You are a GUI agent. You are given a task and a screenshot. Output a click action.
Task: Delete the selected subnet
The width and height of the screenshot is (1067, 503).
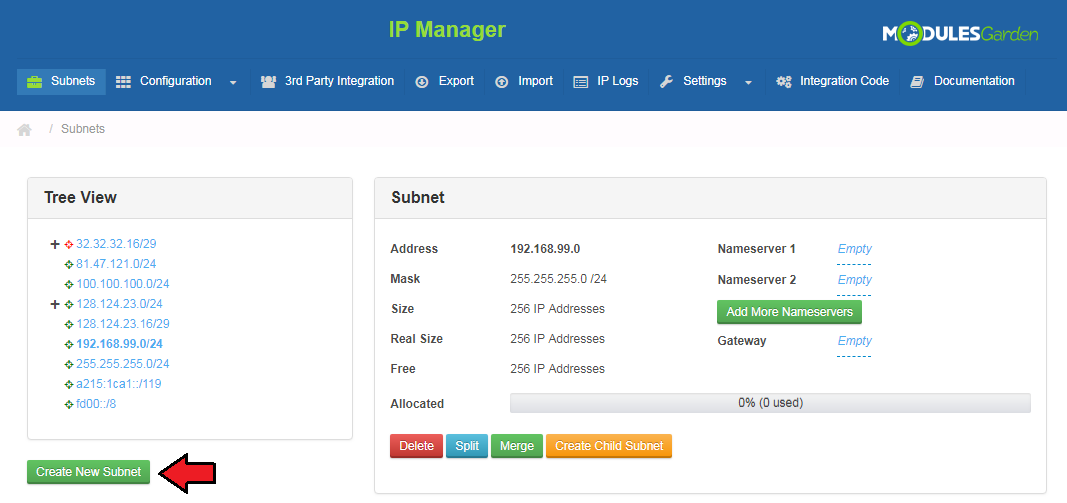[416, 447]
